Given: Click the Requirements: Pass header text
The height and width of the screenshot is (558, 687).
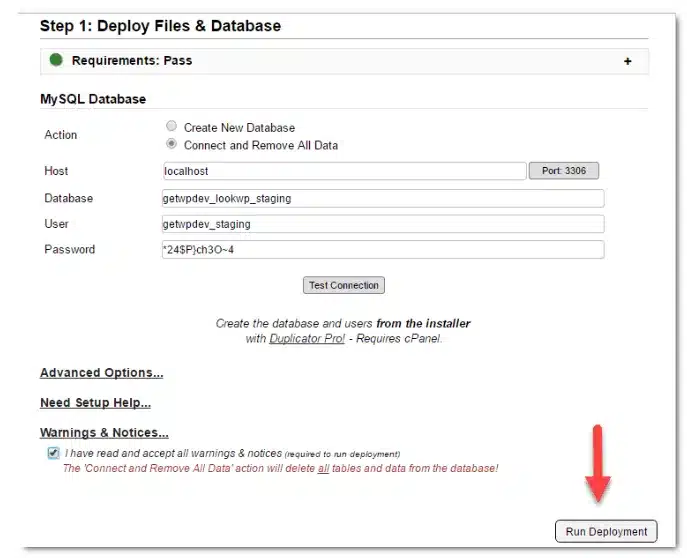Looking at the screenshot, I should pos(132,60).
